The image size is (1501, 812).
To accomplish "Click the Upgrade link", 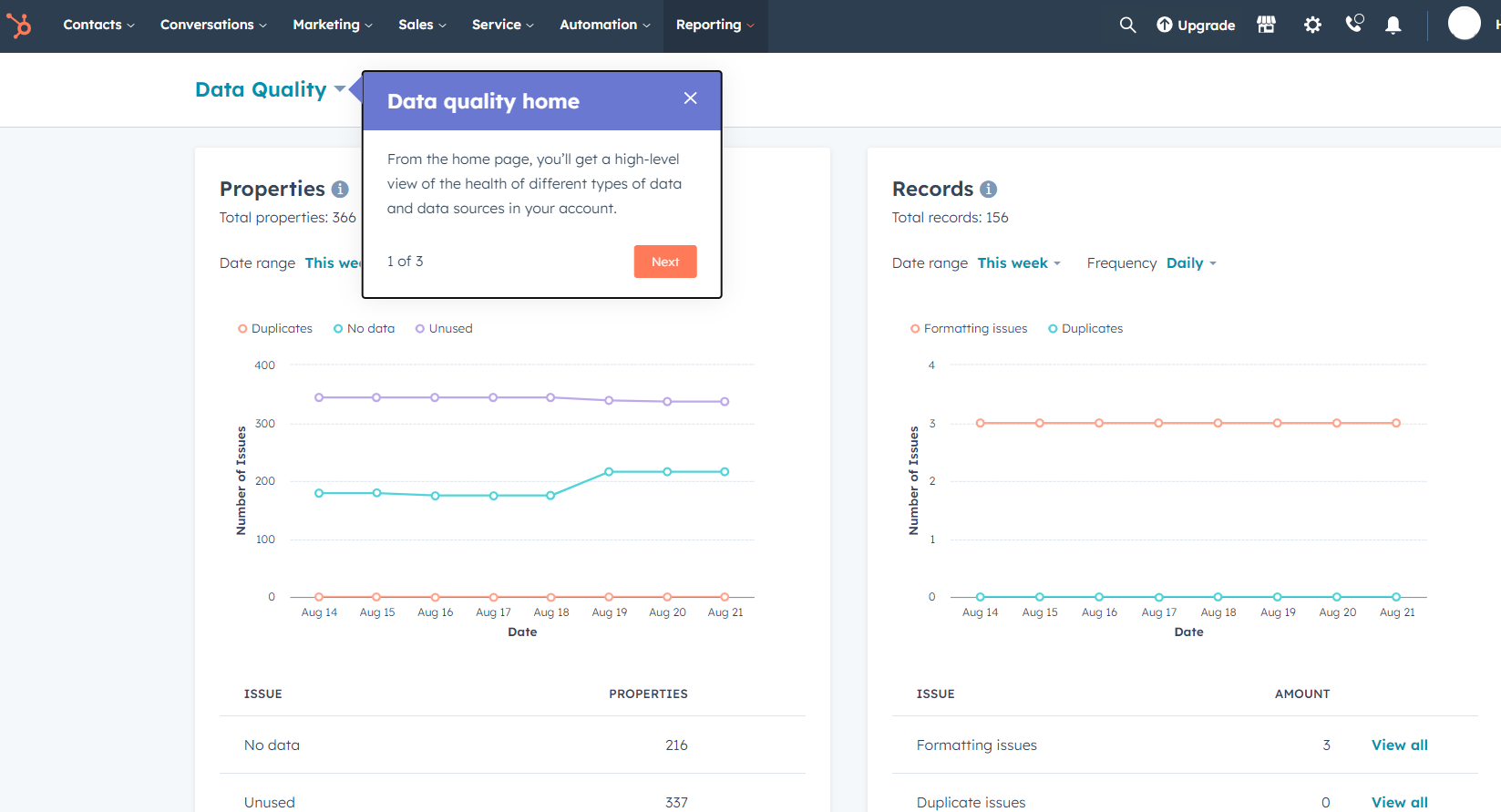I will (x=1196, y=26).
